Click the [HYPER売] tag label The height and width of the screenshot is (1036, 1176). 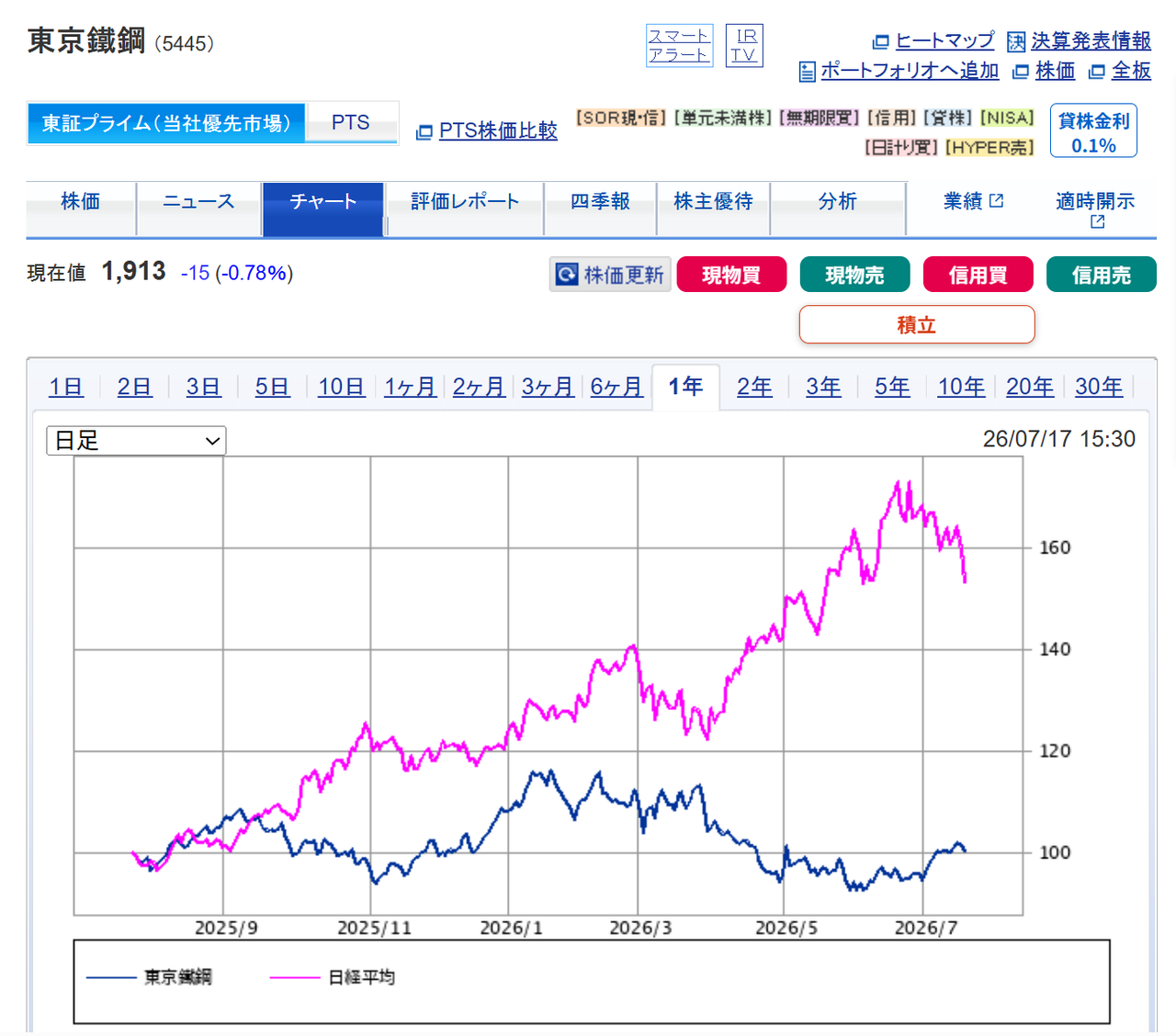pos(990,147)
